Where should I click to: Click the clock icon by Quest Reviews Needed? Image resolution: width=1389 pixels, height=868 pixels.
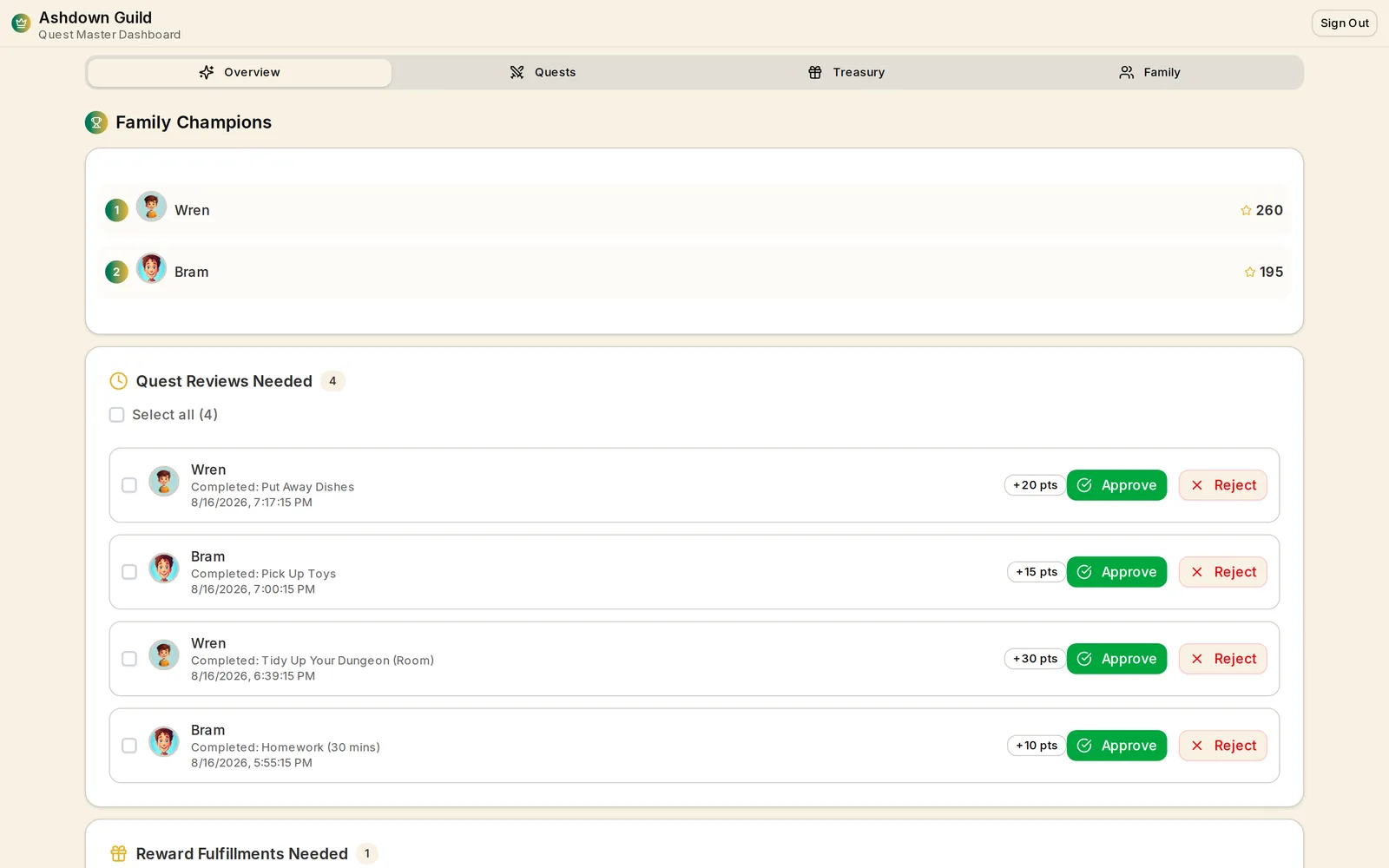point(119,381)
